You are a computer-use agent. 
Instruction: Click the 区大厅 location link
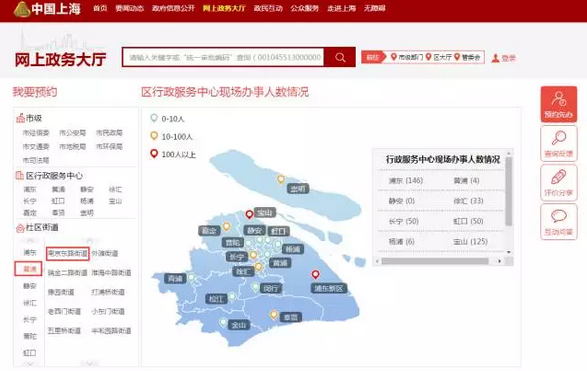[439, 57]
